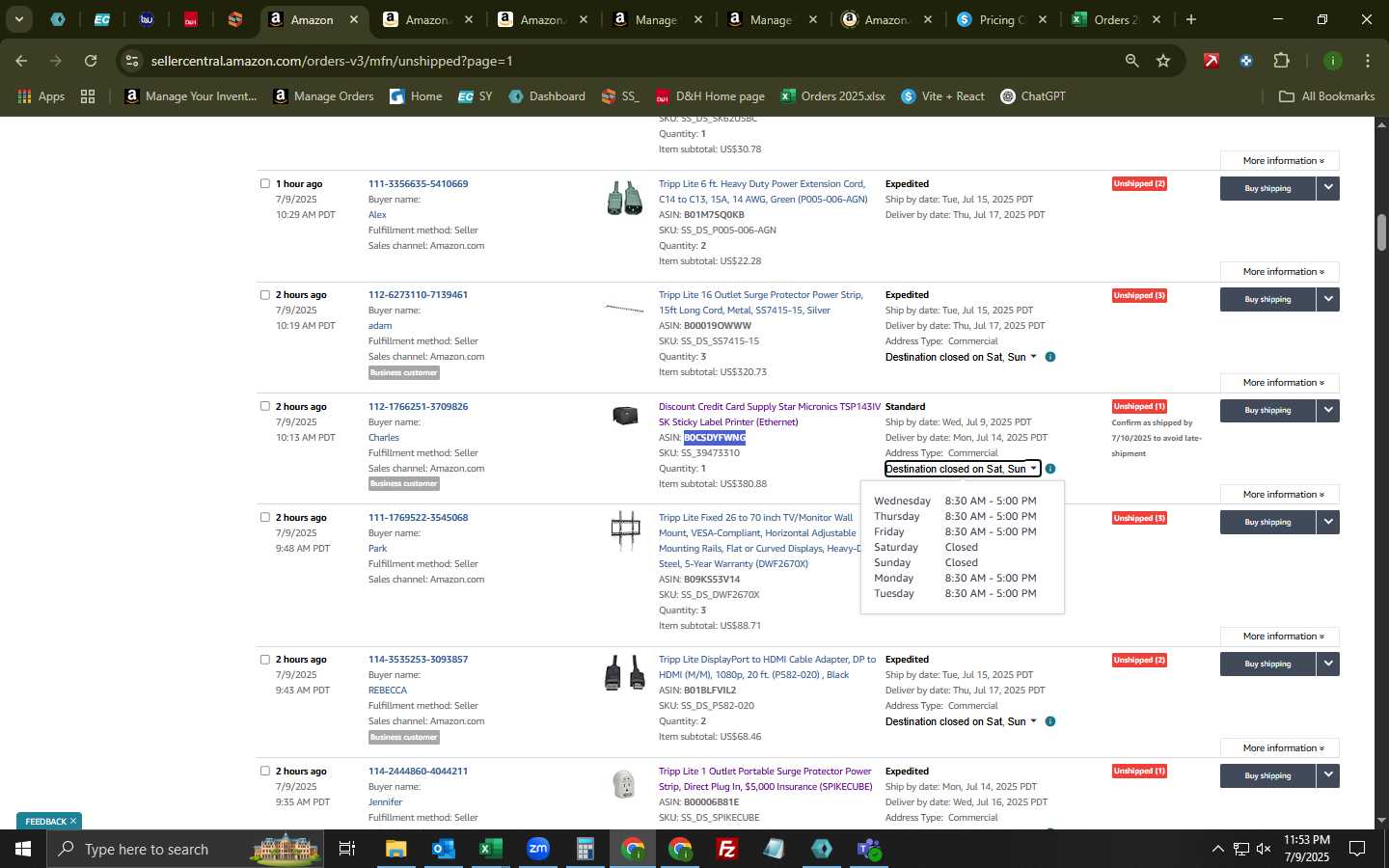Image resolution: width=1389 pixels, height=868 pixels.
Task: Click the page vertical scrollbar thumb
Action: click(1381, 231)
